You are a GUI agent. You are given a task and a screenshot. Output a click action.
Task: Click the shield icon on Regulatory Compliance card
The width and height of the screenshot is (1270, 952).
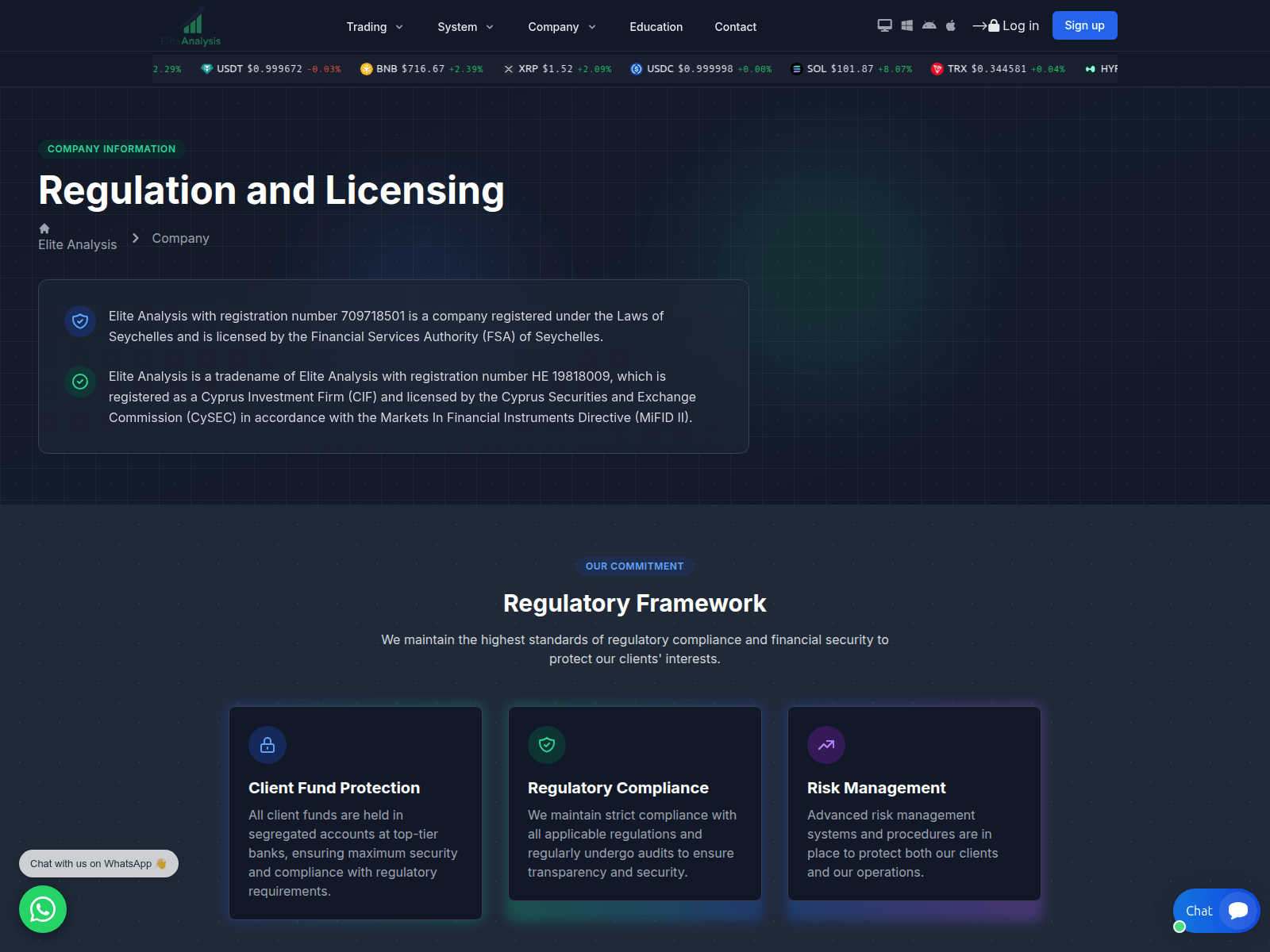[x=547, y=745]
